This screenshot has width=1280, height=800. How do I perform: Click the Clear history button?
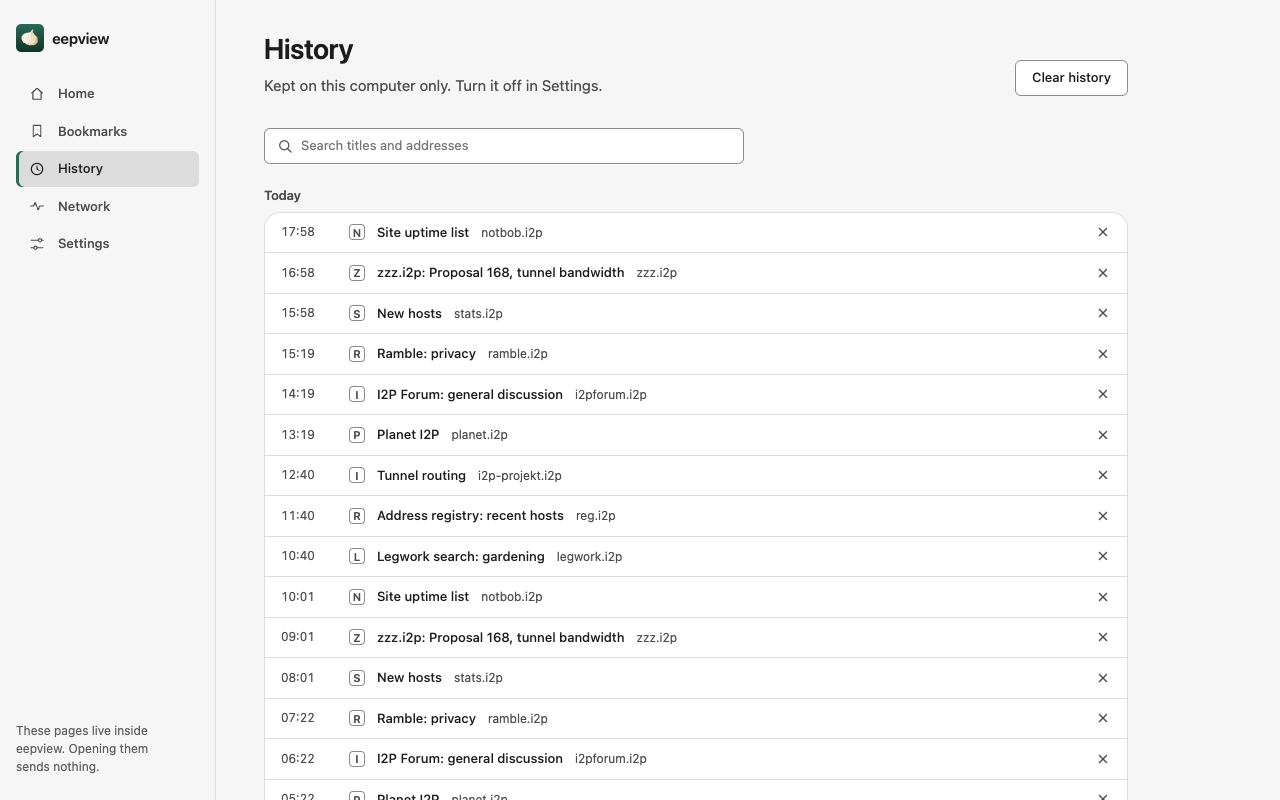click(1071, 78)
